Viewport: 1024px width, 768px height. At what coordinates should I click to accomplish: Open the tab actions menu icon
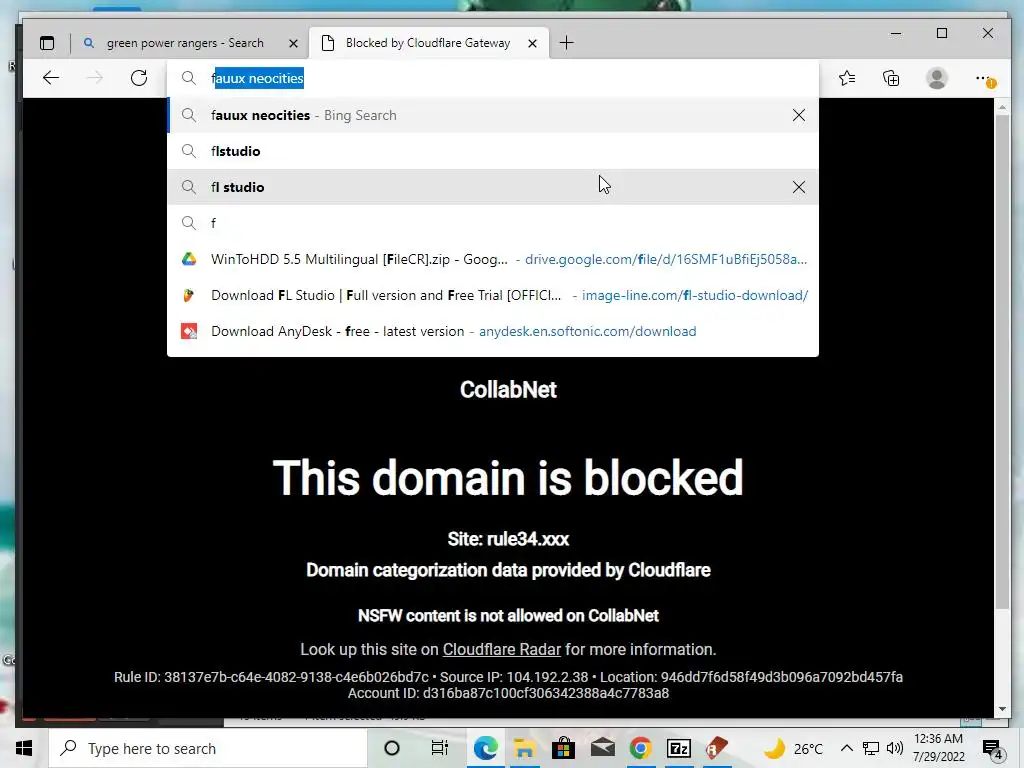click(x=47, y=43)
